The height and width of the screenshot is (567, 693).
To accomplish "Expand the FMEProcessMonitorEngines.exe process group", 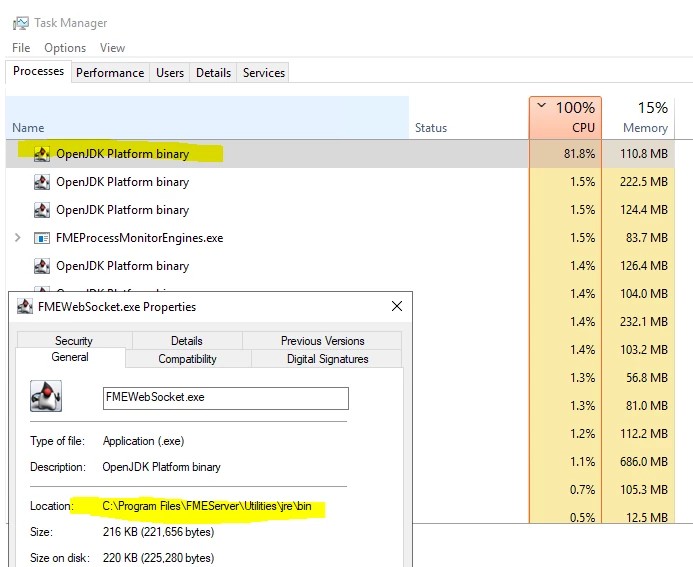I will coord(18,238).
